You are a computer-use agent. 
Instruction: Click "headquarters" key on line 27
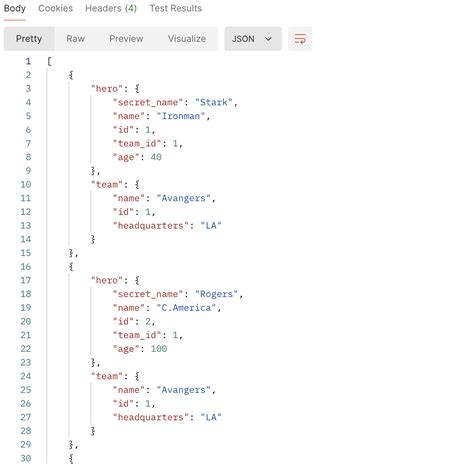click(x=151, y=417)
